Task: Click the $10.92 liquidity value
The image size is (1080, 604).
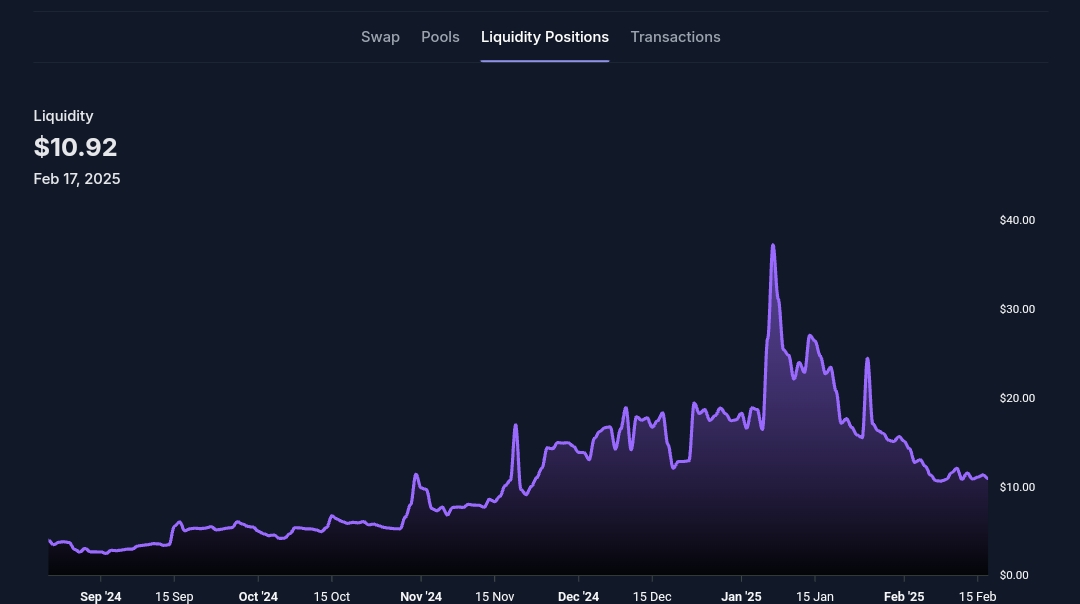Action: tap(75, 147)
